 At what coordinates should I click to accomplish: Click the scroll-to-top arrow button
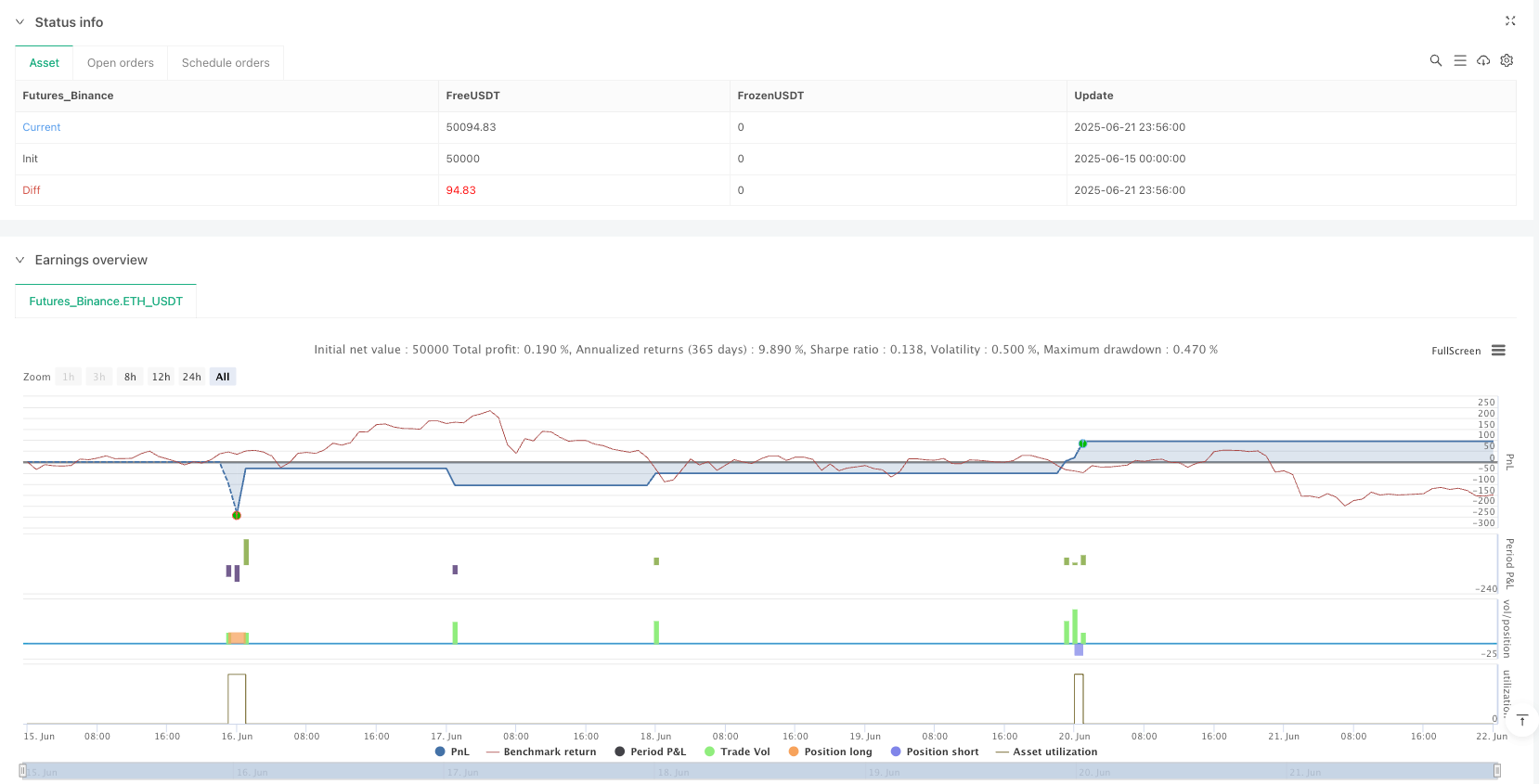click(x=1521, y=721)
